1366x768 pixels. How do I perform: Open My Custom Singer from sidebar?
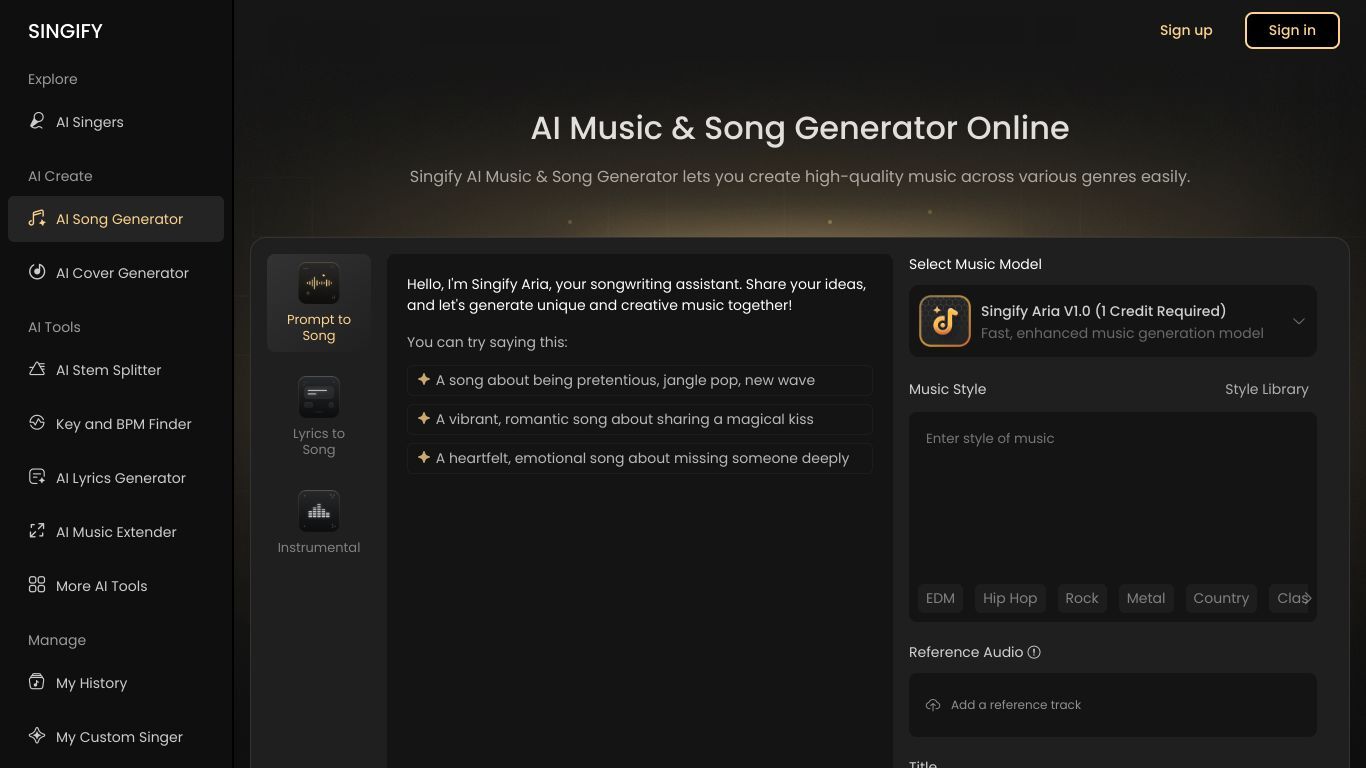click(116, 737)
